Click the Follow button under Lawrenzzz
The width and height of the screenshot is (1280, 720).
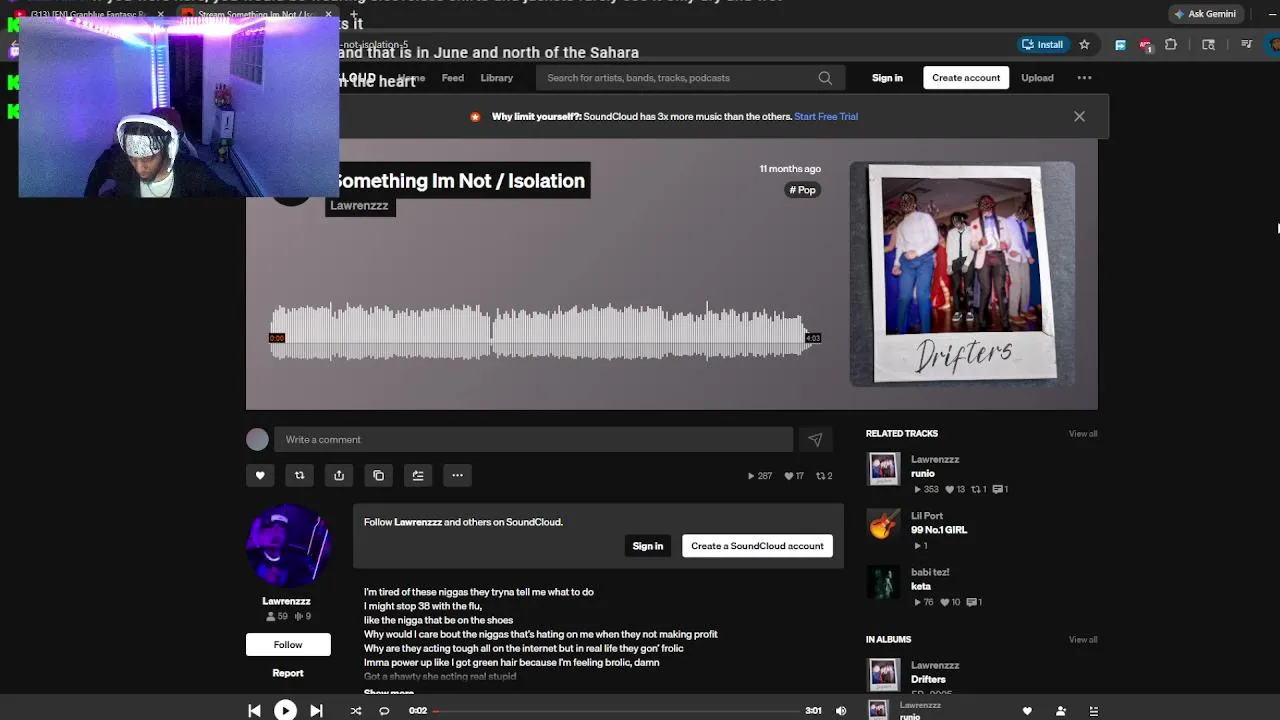coord(288,645)
